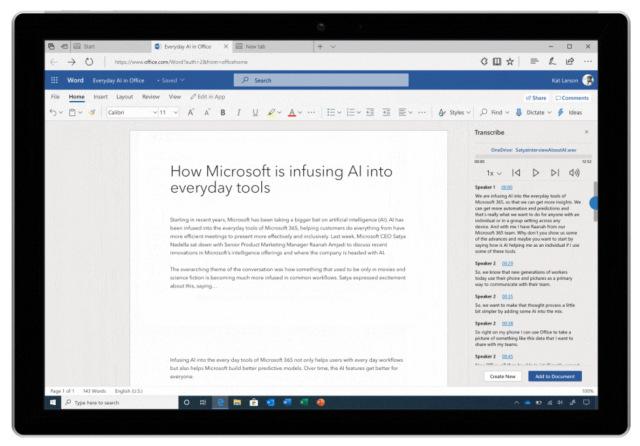Viewport: 640px width, 446px height.
Task: Expand the Undo dropdown arrow
Action: point(61,113)
